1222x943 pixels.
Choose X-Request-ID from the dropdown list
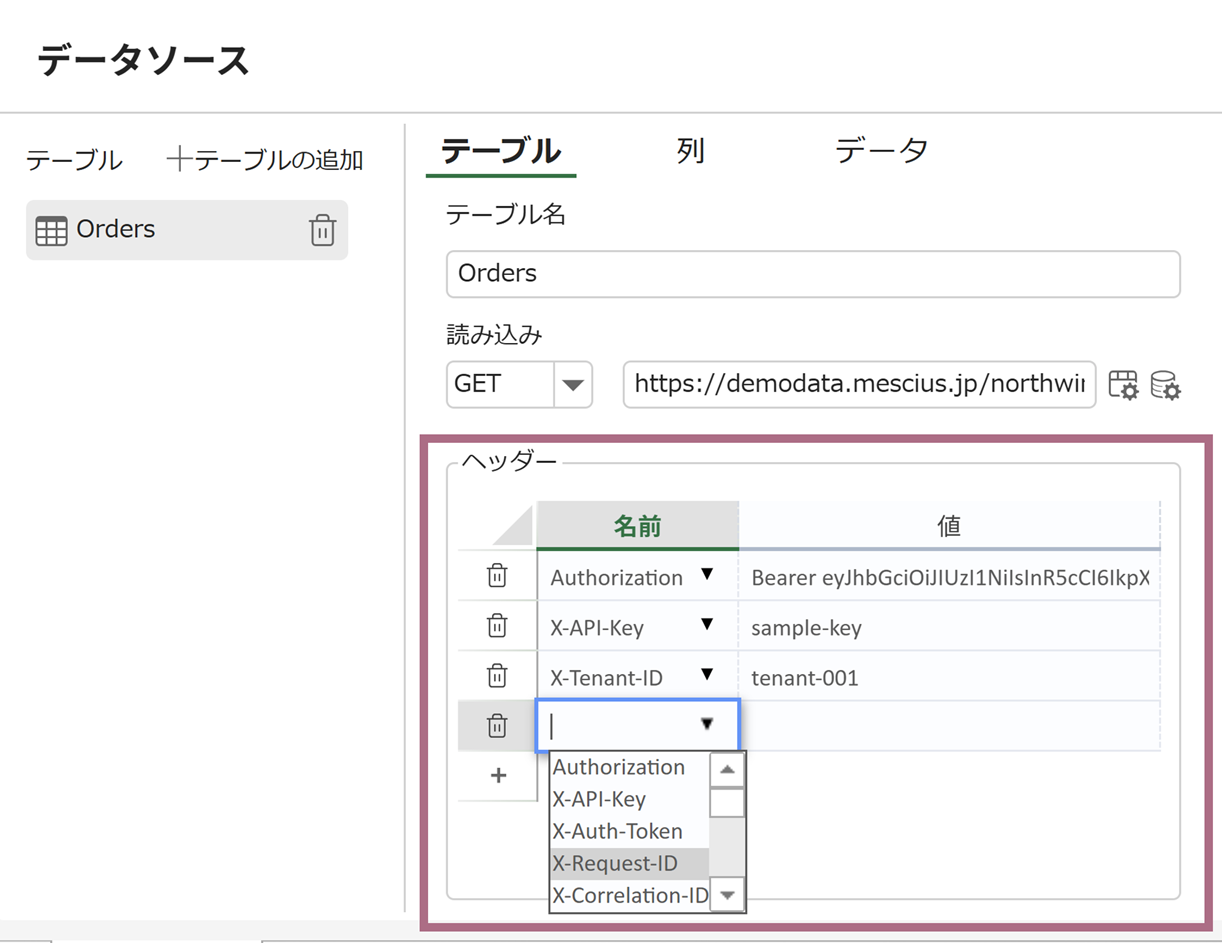(x=629, y=864)
